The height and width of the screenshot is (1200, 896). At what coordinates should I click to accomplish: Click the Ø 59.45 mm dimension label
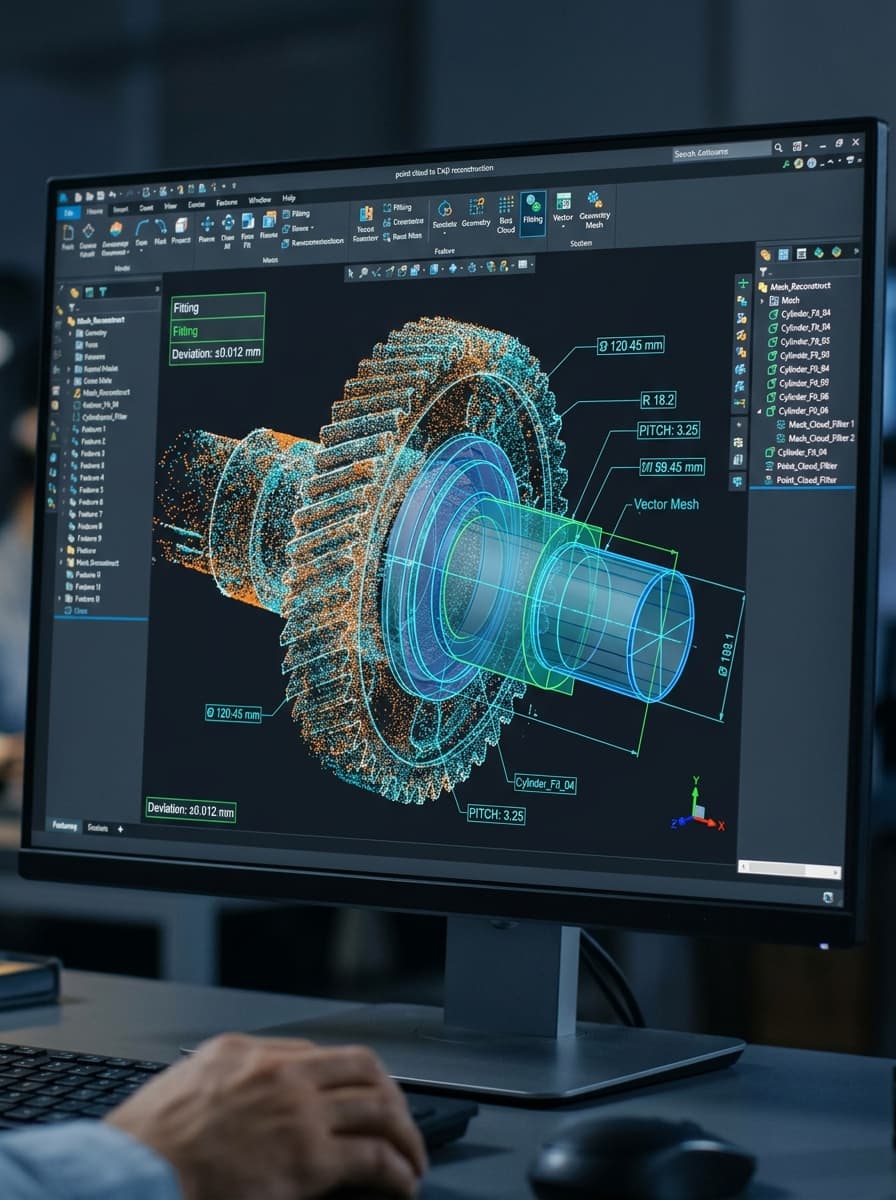[672, 467]
